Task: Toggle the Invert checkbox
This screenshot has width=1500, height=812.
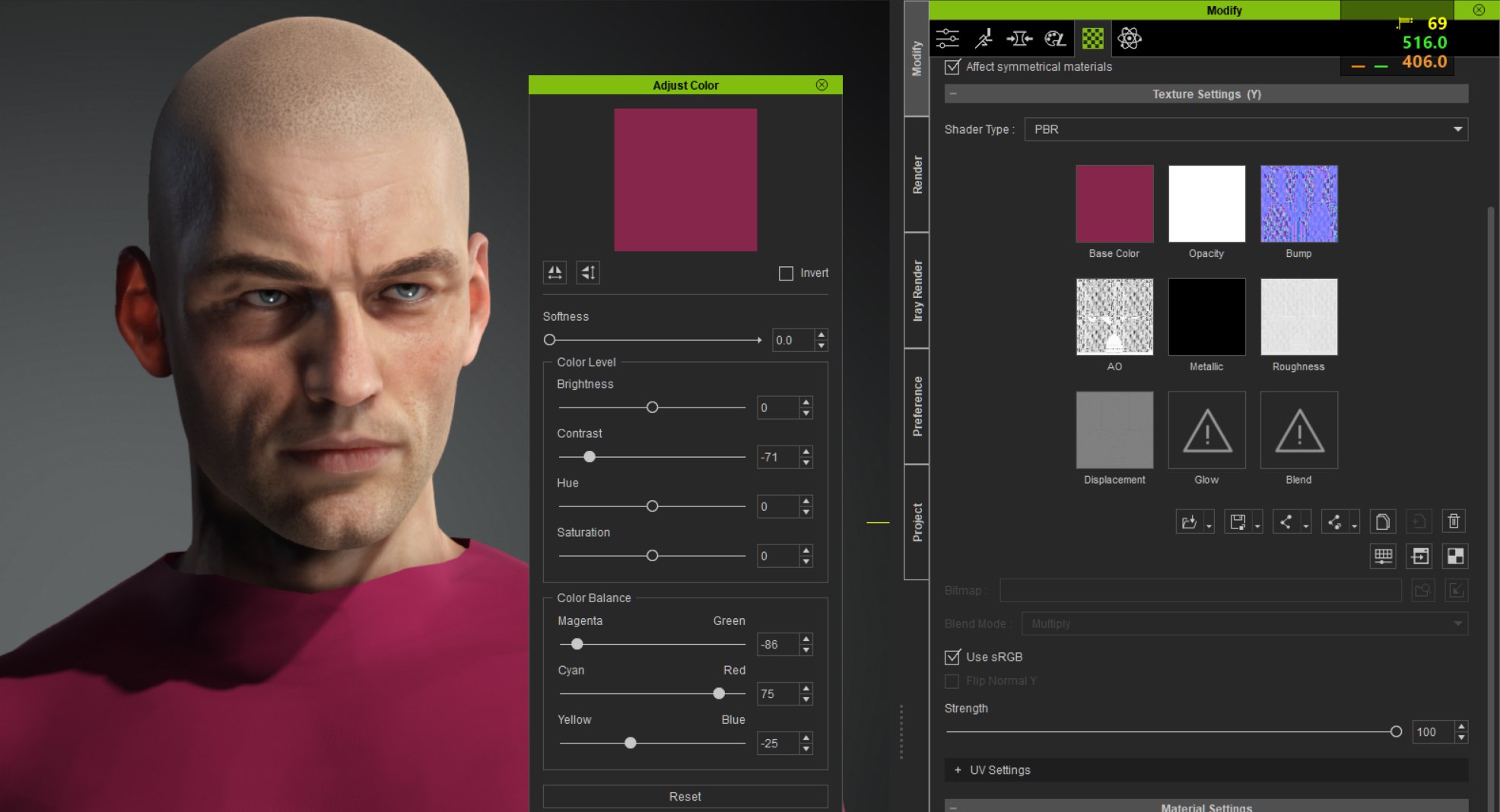Action: [x=787, y=273]
